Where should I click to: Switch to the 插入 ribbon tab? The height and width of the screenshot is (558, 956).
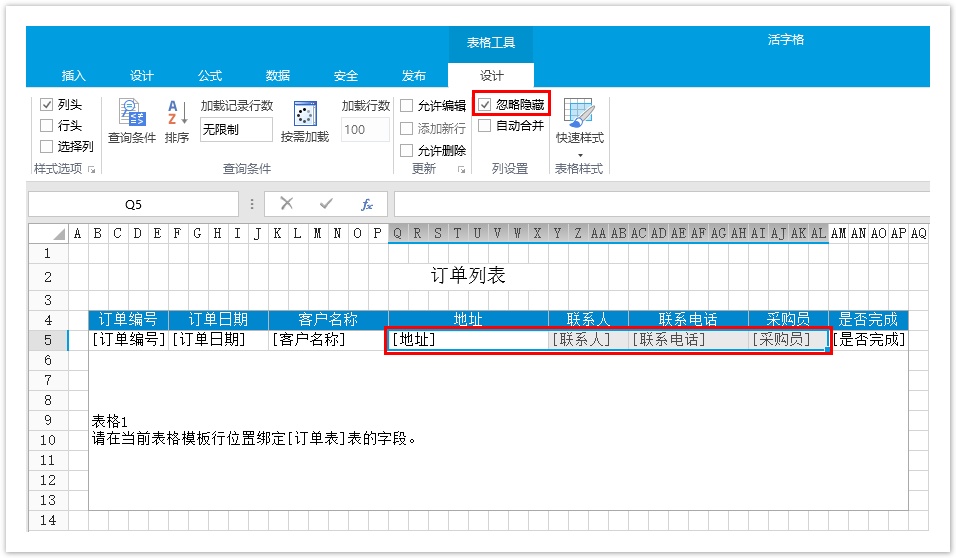click(74, 76)
